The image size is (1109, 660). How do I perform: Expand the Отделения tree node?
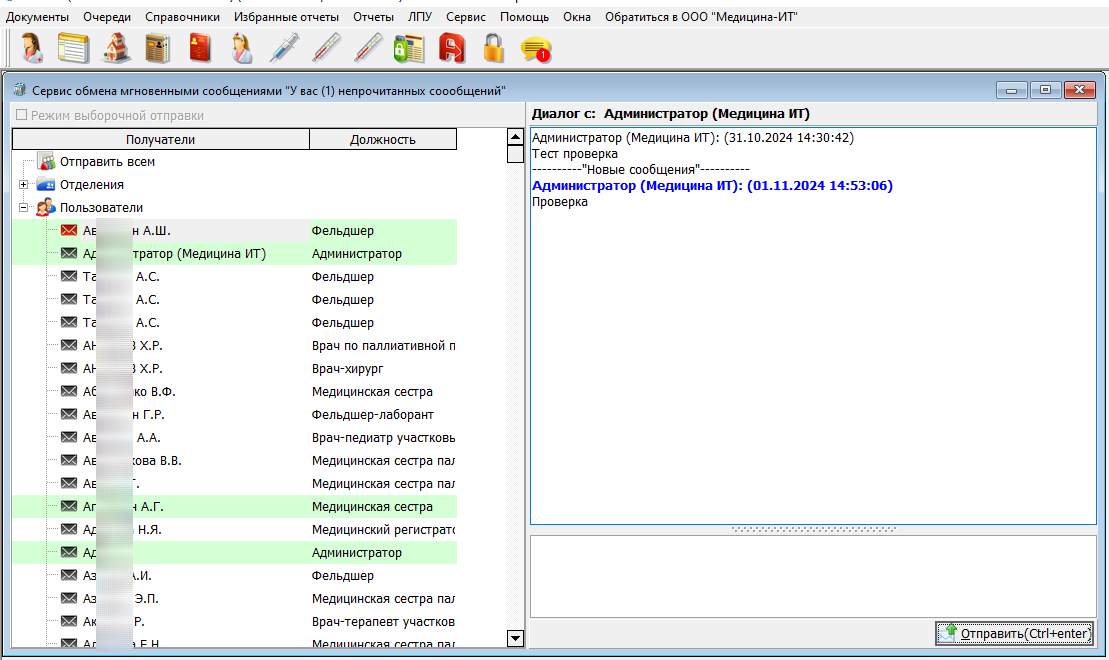pos(23,185)
